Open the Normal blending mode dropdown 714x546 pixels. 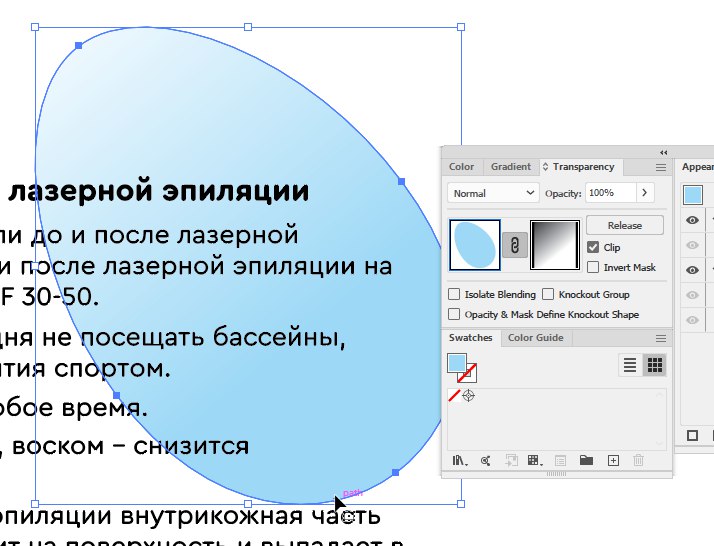tap(493, 193)
